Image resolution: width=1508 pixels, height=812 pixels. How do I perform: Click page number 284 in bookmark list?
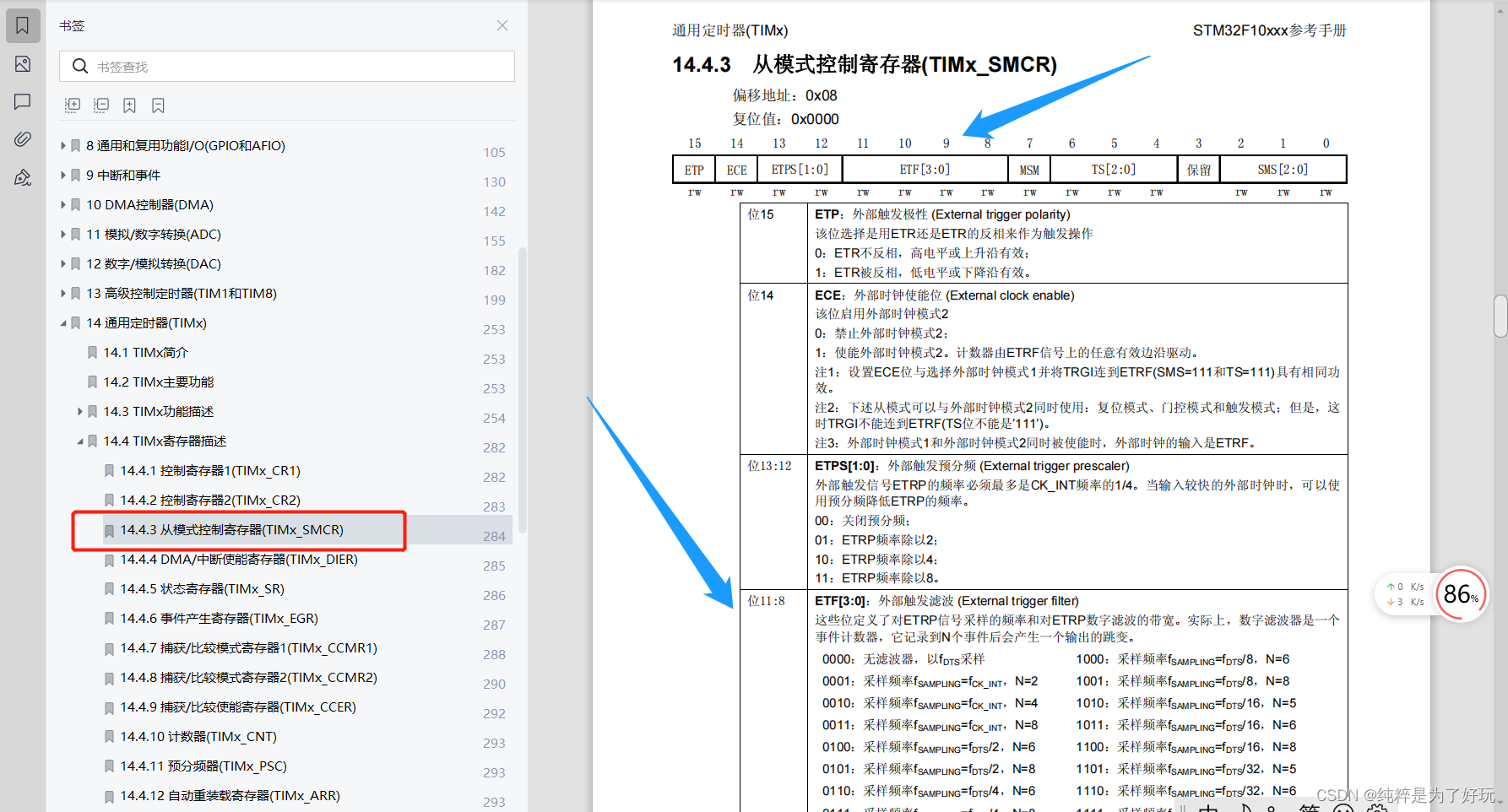[x=494, y=536]
